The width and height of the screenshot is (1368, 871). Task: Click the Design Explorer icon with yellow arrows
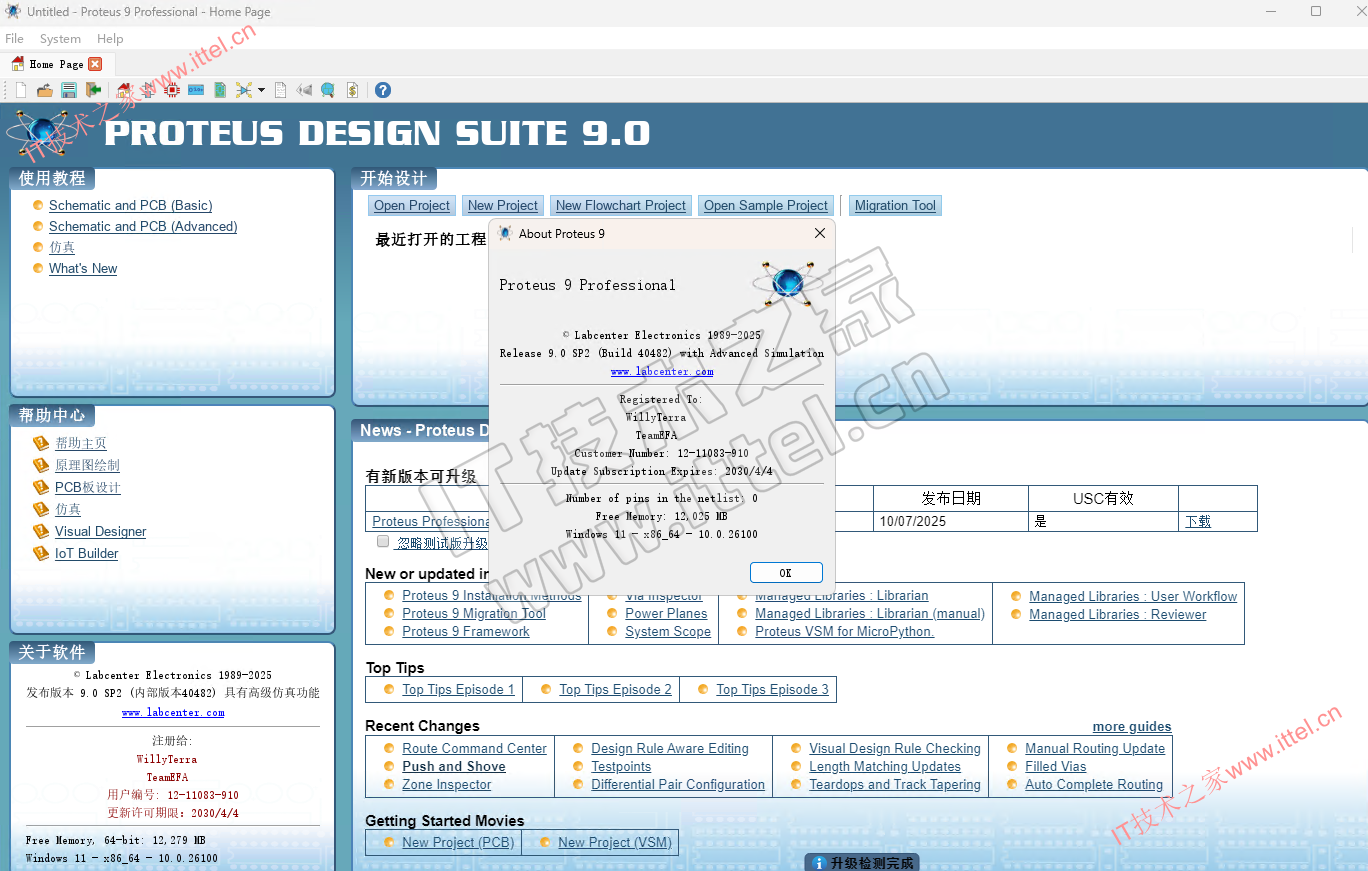(244, 90)
